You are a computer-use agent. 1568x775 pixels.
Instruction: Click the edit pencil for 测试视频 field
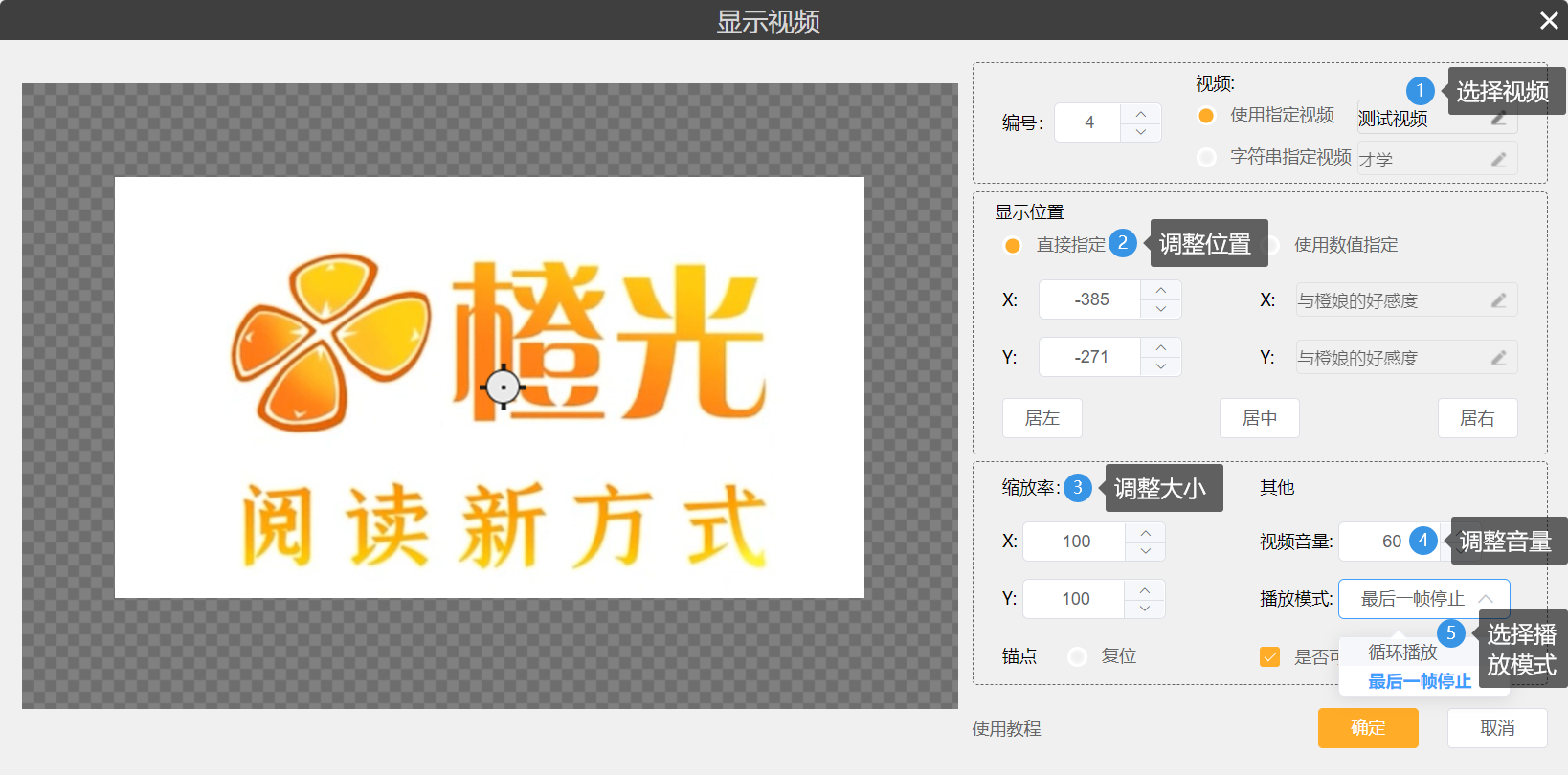(x=1499, y=119)
